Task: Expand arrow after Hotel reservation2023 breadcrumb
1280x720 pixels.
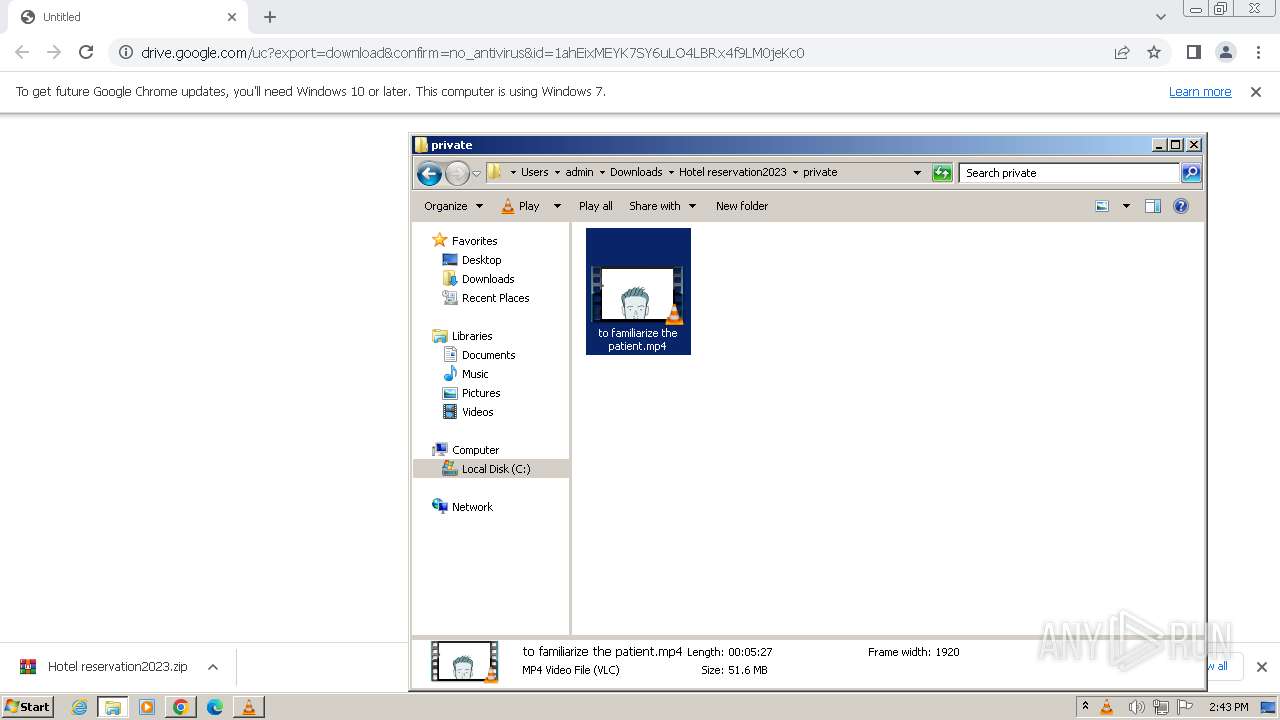Action: [x=795, y=172]
